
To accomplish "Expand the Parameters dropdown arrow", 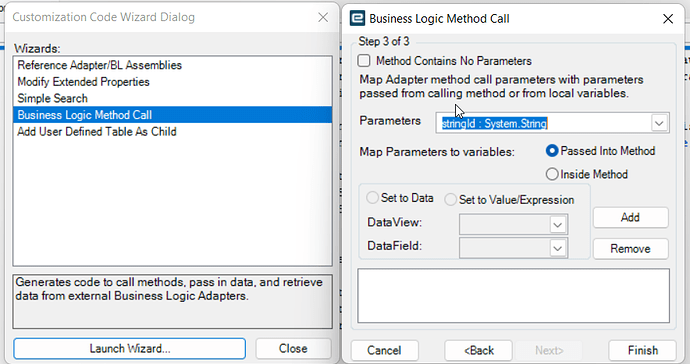I will tap(659, 123).
